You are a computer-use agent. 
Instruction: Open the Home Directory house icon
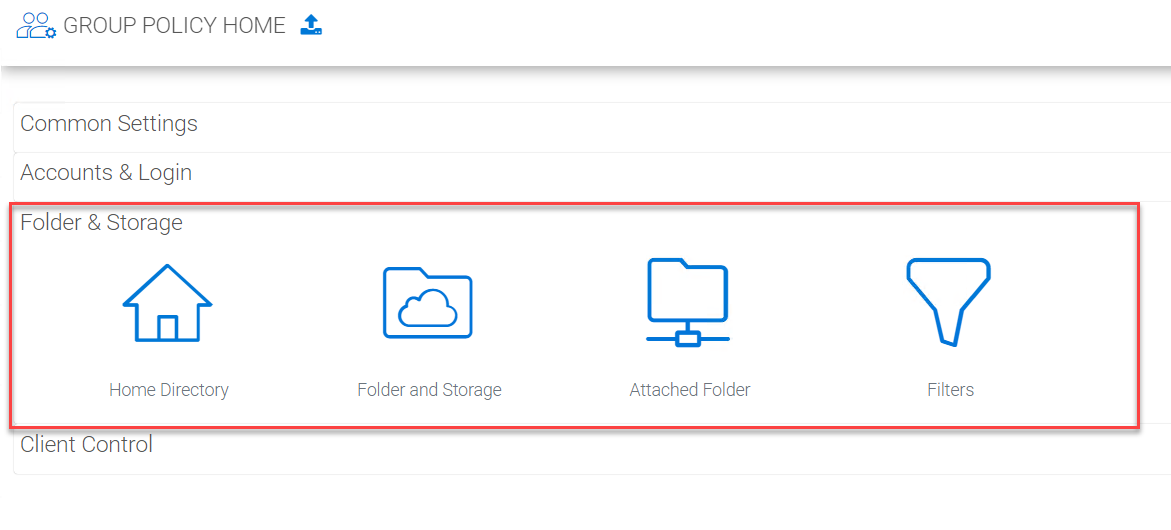click(x=167, y=302)
